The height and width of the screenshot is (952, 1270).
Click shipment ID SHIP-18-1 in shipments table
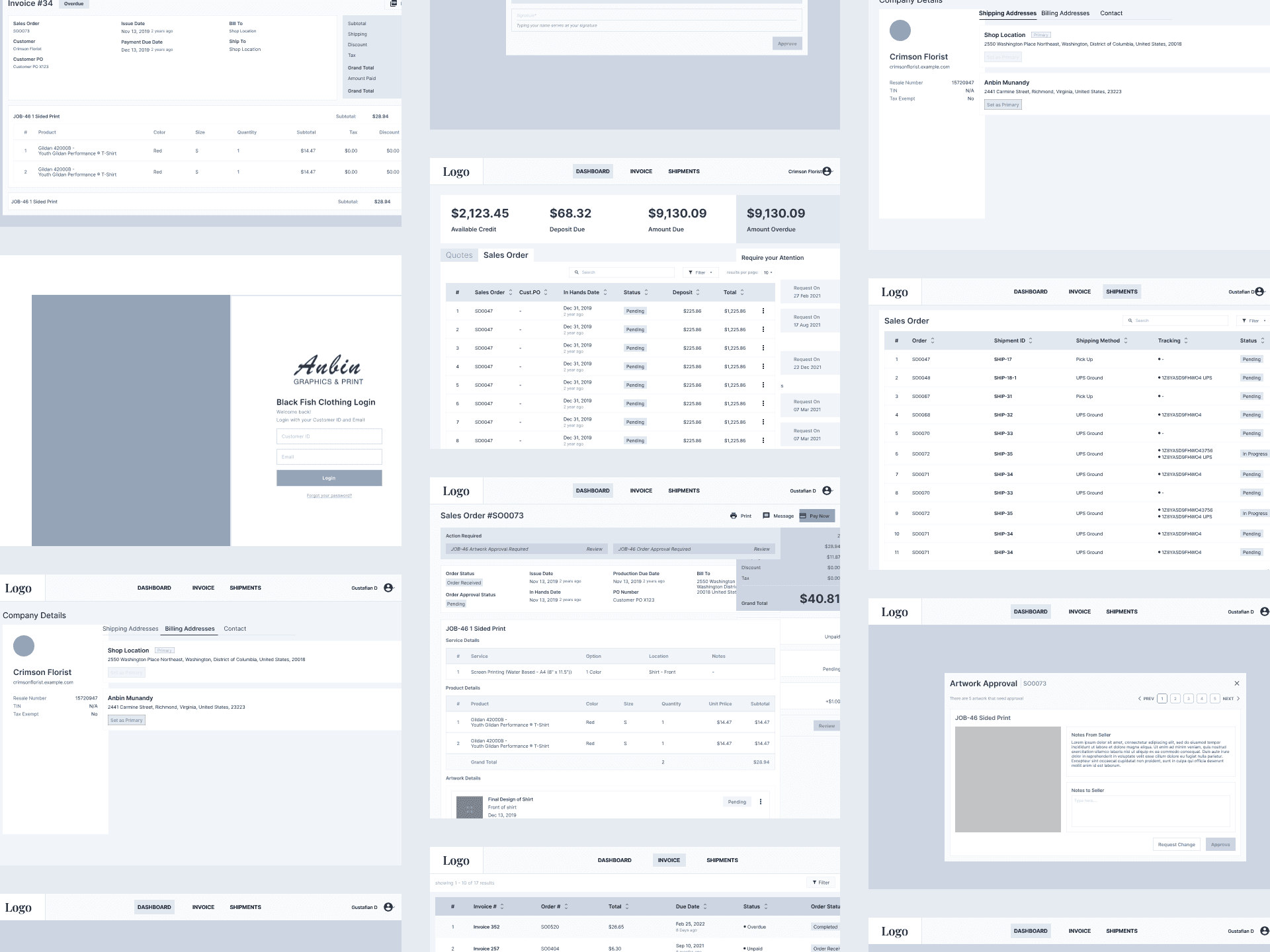coord(1005,378)
